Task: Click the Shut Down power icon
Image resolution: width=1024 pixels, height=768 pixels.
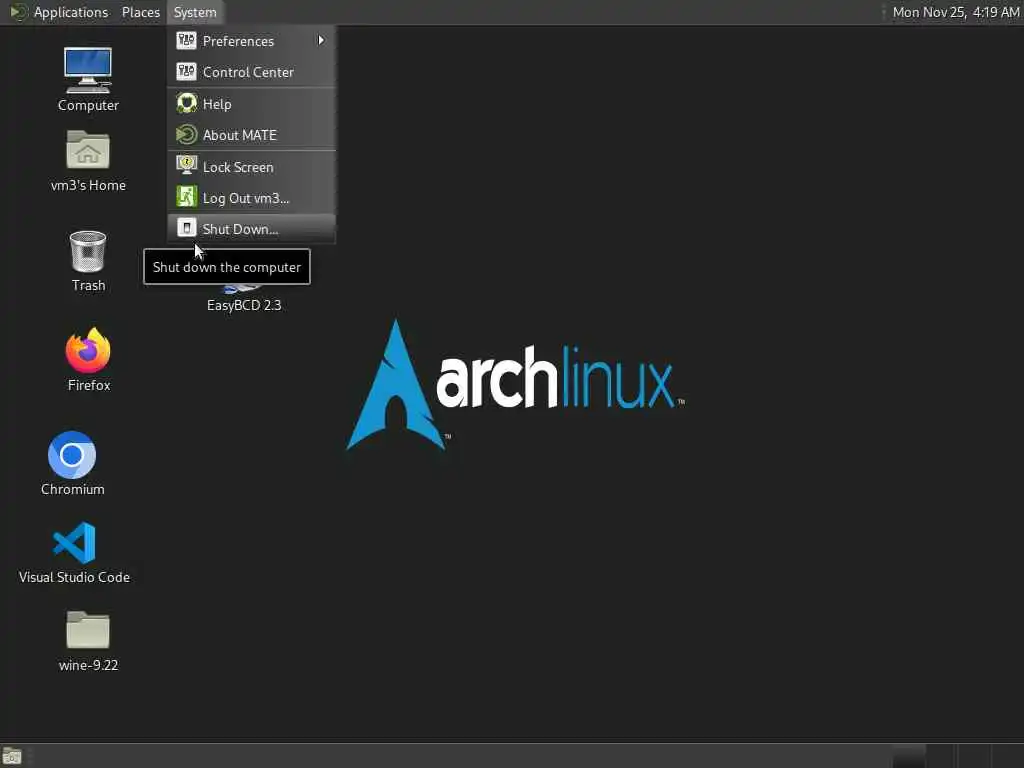Action: [186, 229]
